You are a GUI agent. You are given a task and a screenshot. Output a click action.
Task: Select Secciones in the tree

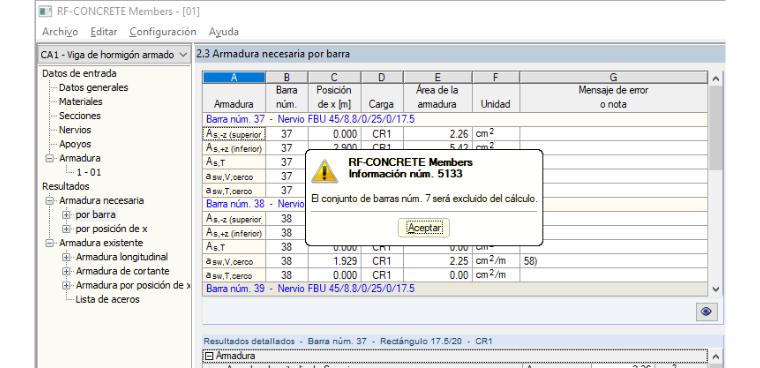coord(80,116)
